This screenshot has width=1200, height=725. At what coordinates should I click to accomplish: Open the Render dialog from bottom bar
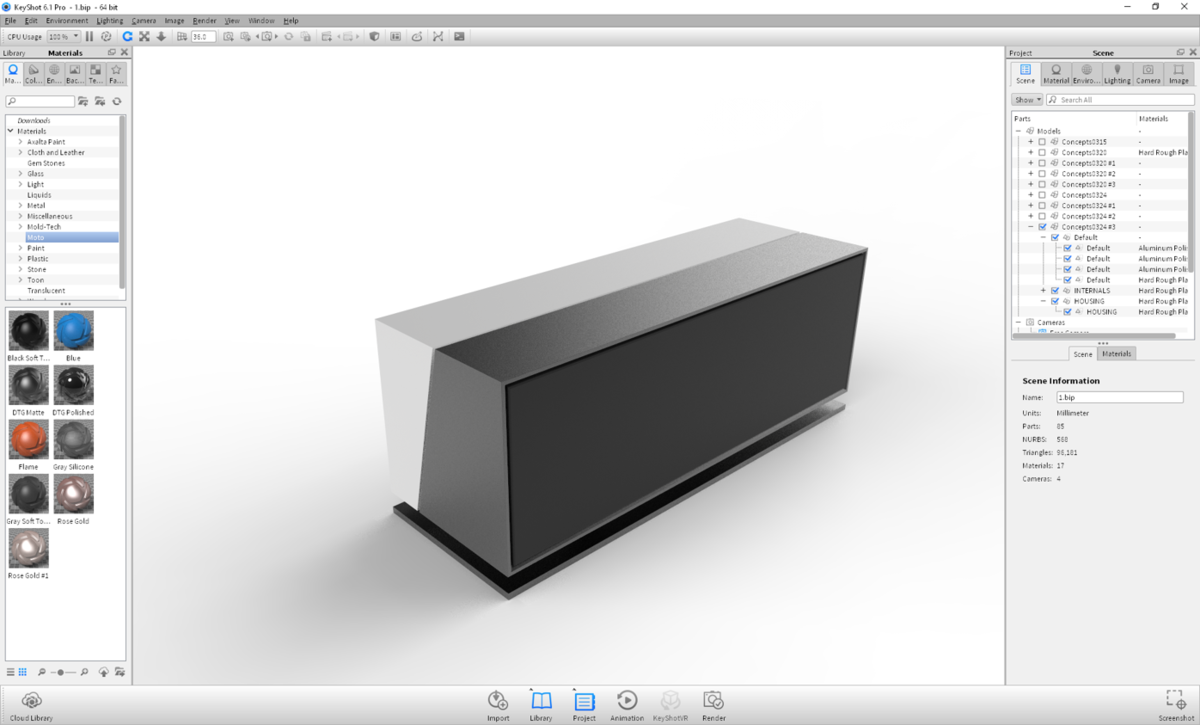pos(713,705)
